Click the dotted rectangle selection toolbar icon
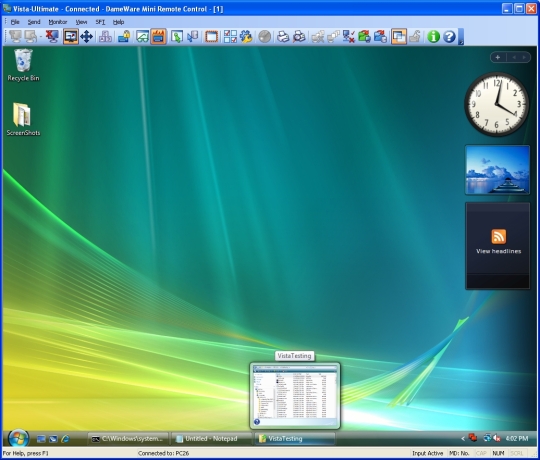Image resolution: width=540 pixels, height=460 pixels. click(x=211, y=36)
